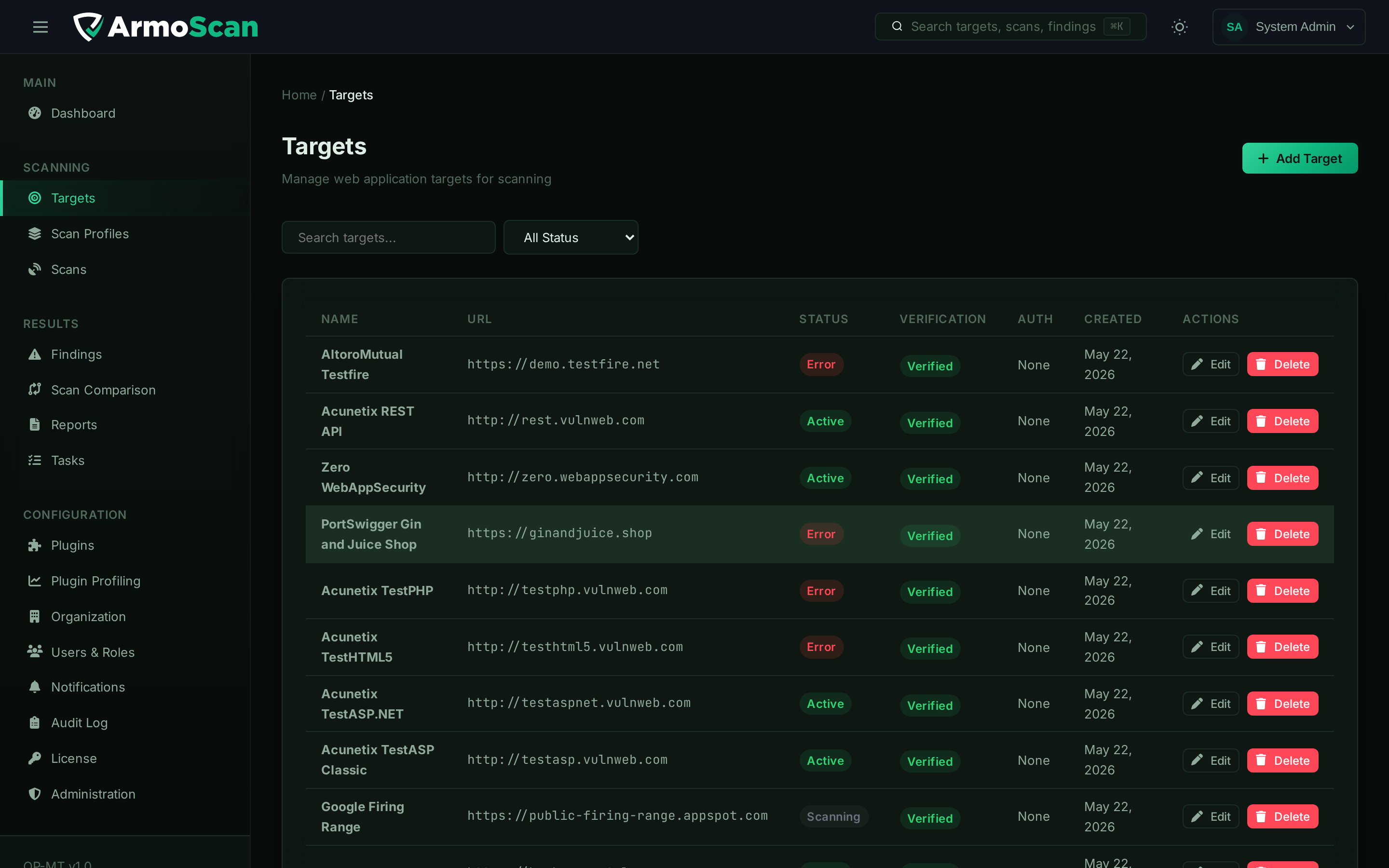Click the Active badge for Acunetix REST API
This screenshot has height=868, width=1389.
825,421
